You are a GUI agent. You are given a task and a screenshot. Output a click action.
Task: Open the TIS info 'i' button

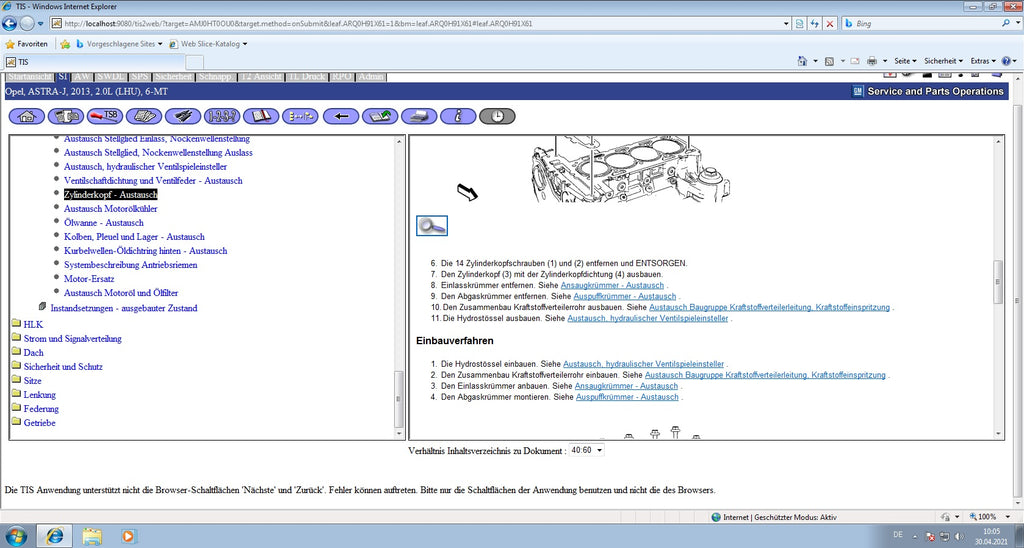pos(458,116)
